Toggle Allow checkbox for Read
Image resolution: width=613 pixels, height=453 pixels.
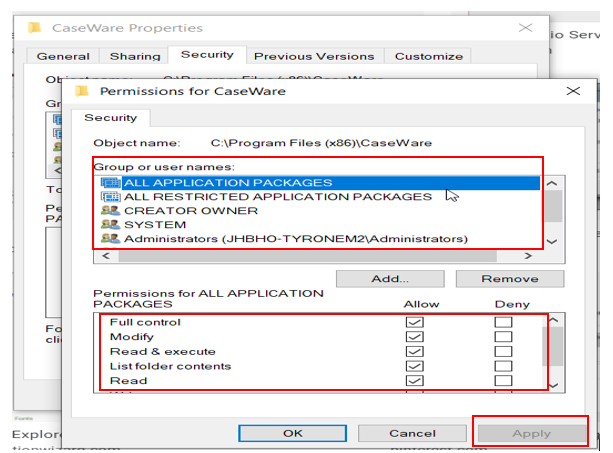414,381
